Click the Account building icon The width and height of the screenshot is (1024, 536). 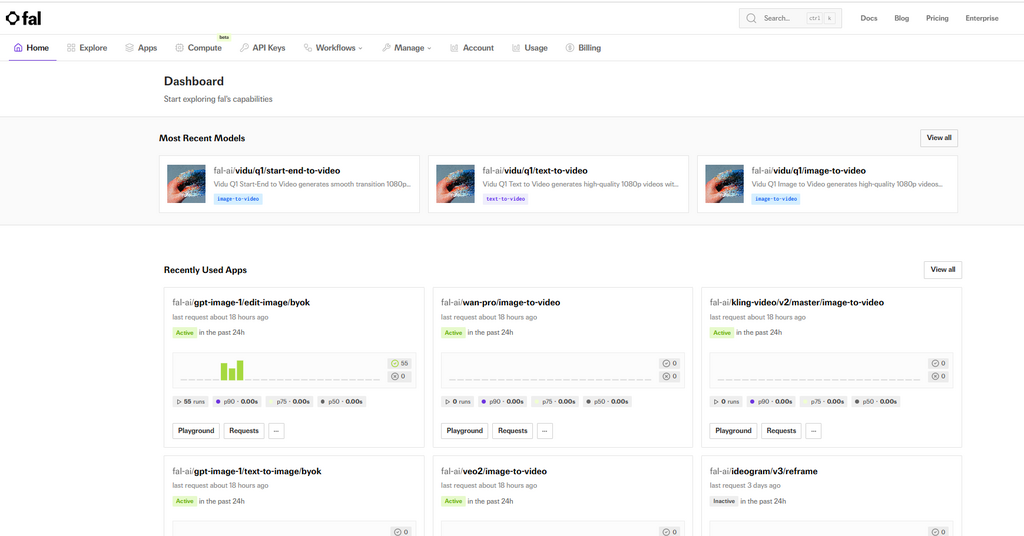point(454,48)
